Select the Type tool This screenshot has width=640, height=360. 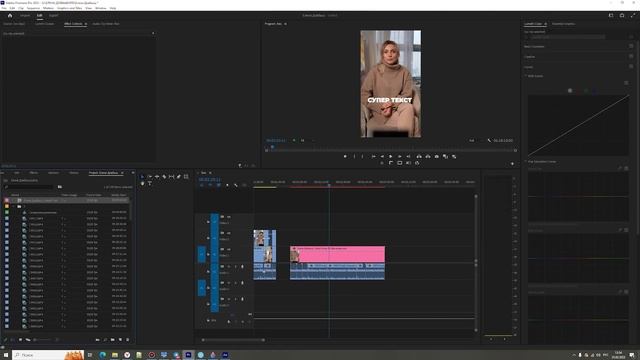150,184
